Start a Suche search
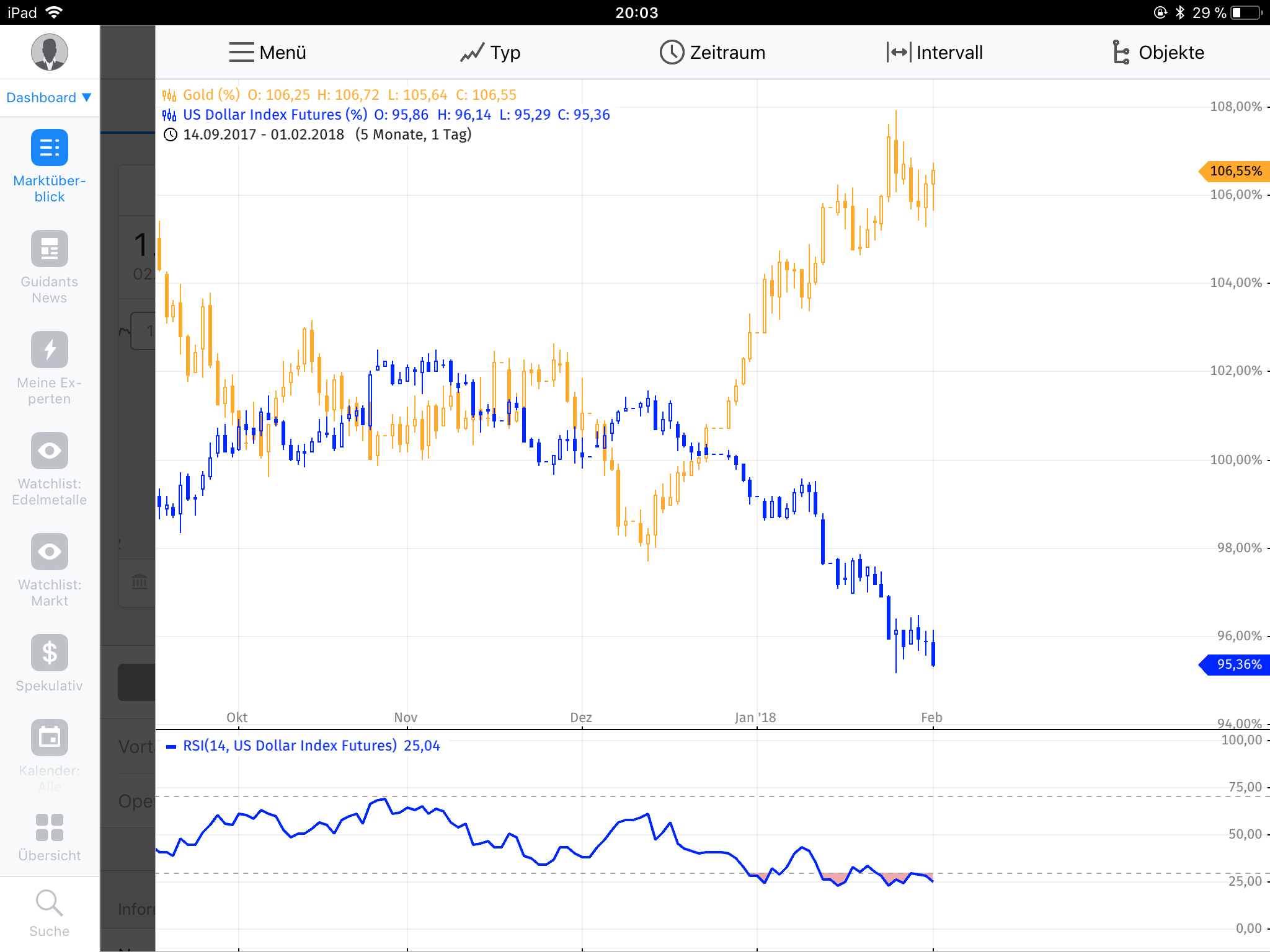Viewport: 1270px width, 952px height. coord(50,911)
